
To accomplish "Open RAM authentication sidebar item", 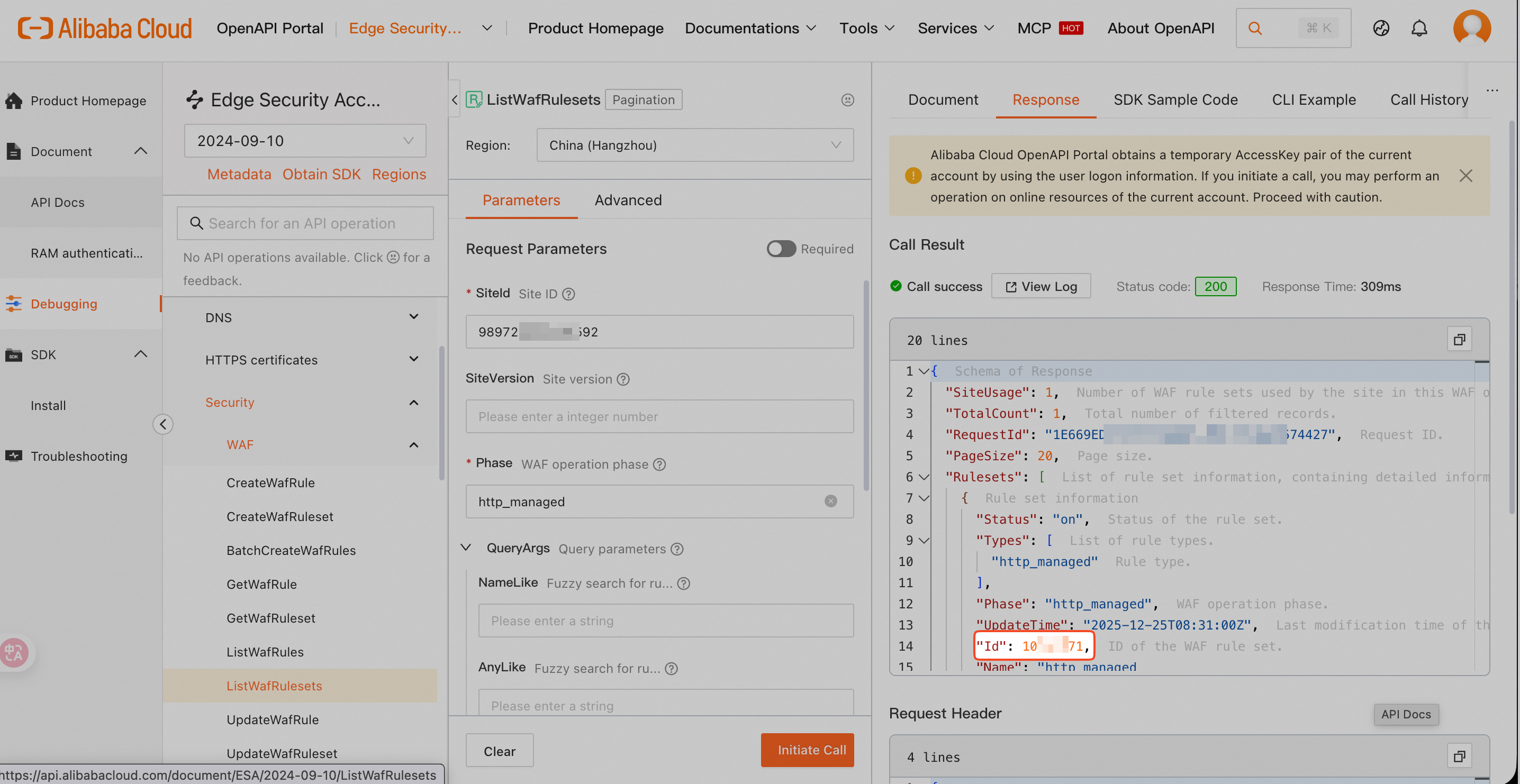I will click(87, 253).
